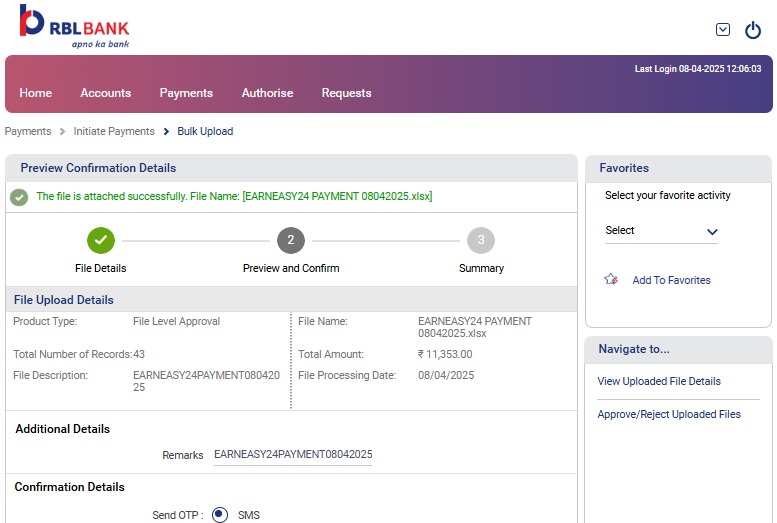Image resolution: width=777 pixels, height=523 pixels.
Task: Click the Add To Favorites link
Action: click(671, 280)
